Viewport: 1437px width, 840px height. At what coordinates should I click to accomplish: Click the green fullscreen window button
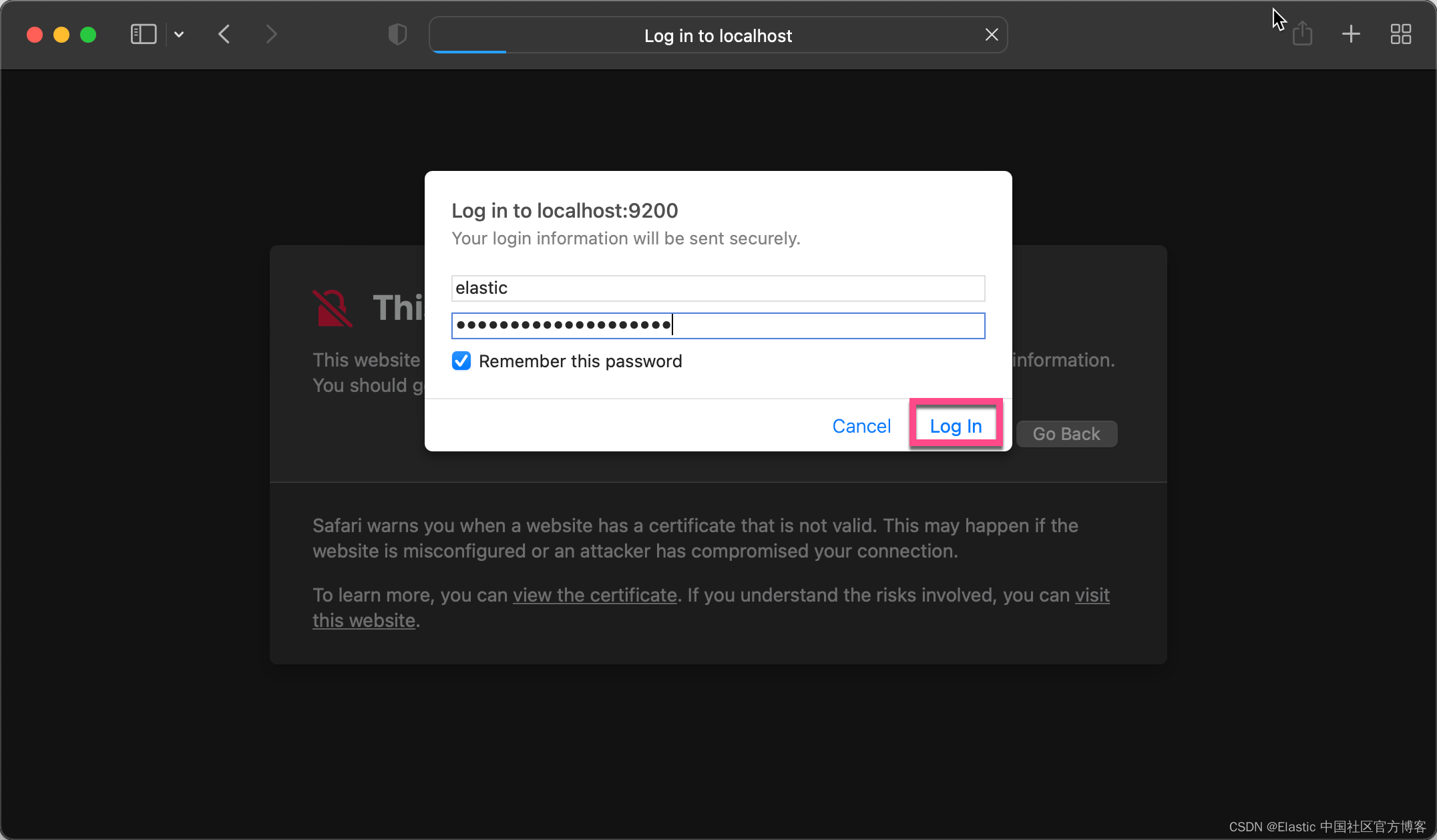tap(88, 35)
